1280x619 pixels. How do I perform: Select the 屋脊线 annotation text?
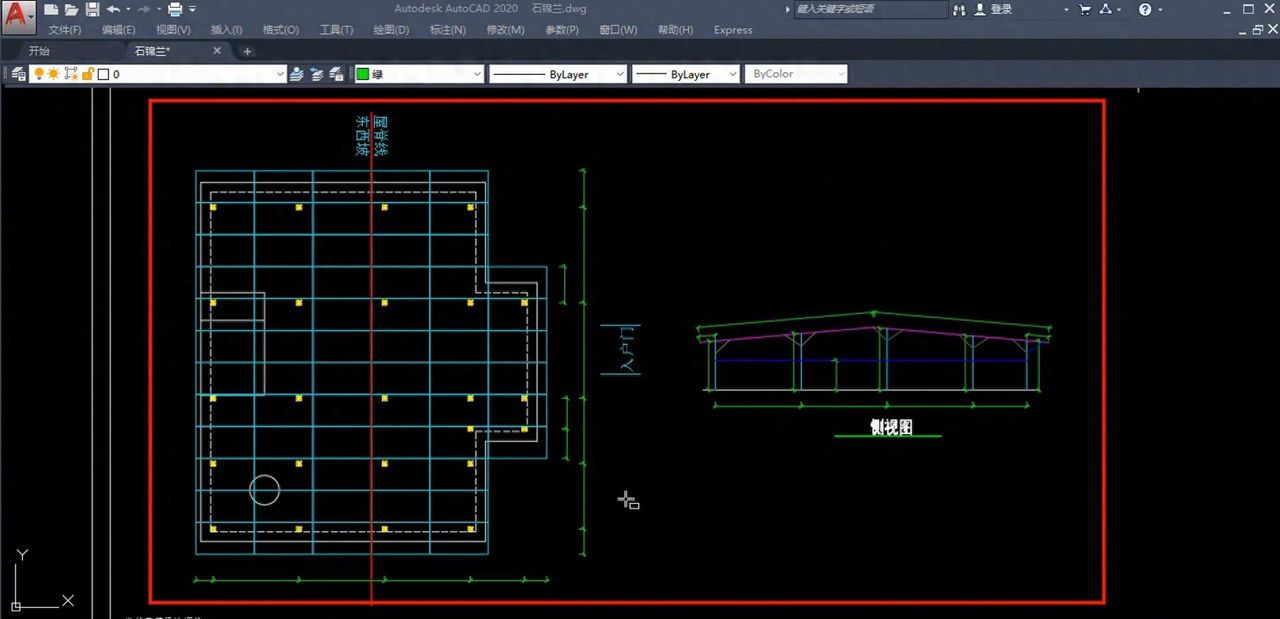pos(380,137)
